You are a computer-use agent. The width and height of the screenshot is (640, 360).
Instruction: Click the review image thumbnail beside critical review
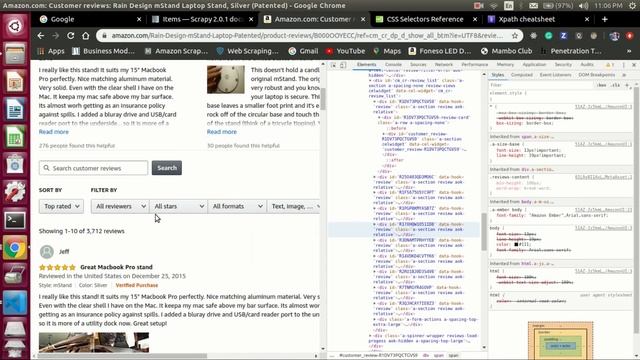click(226, 79)
